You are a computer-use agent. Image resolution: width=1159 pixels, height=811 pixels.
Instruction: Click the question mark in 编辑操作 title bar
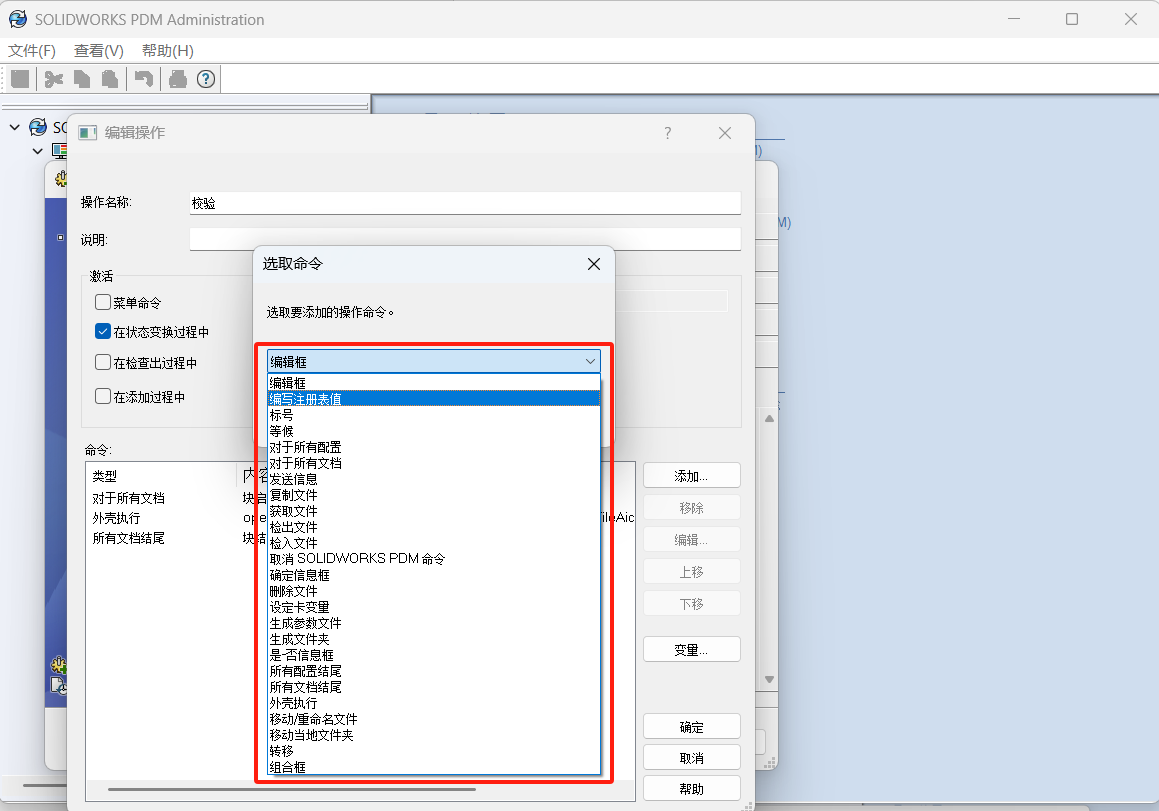[667, 133]
